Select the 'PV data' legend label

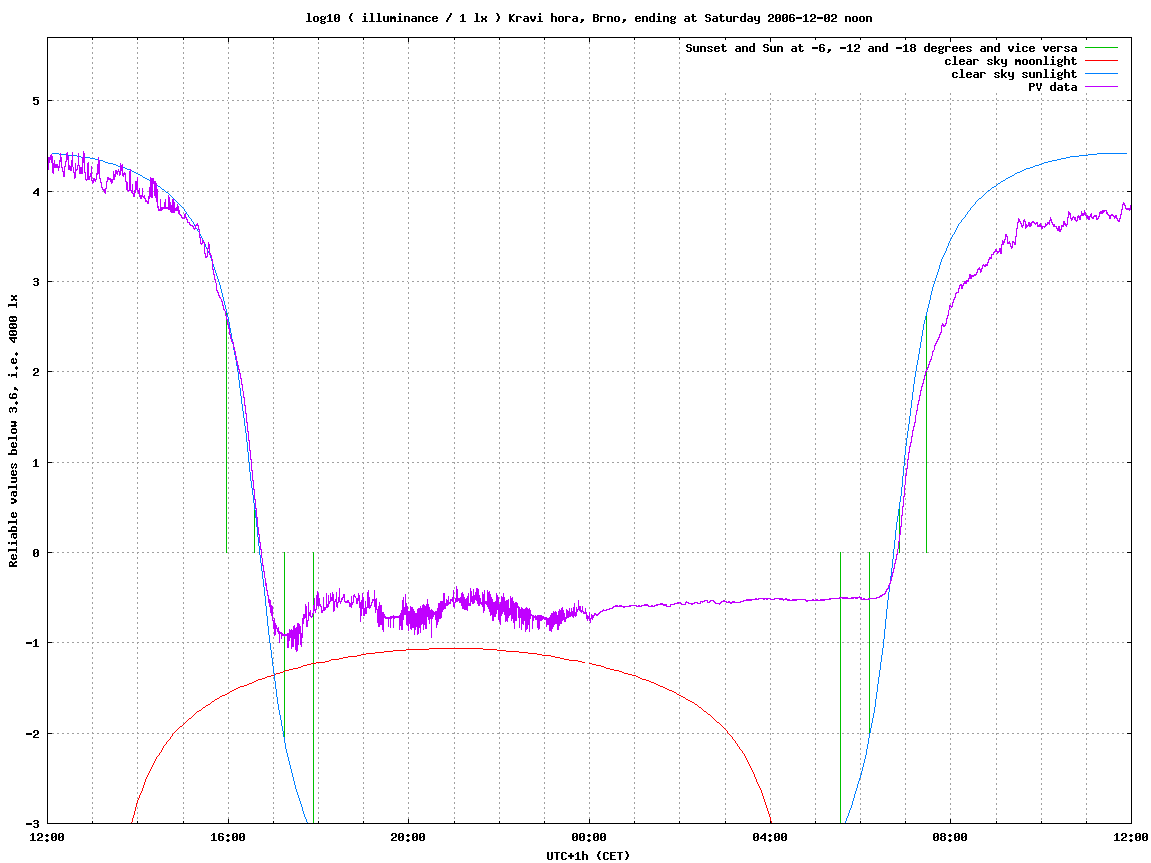coord(1052,87)
